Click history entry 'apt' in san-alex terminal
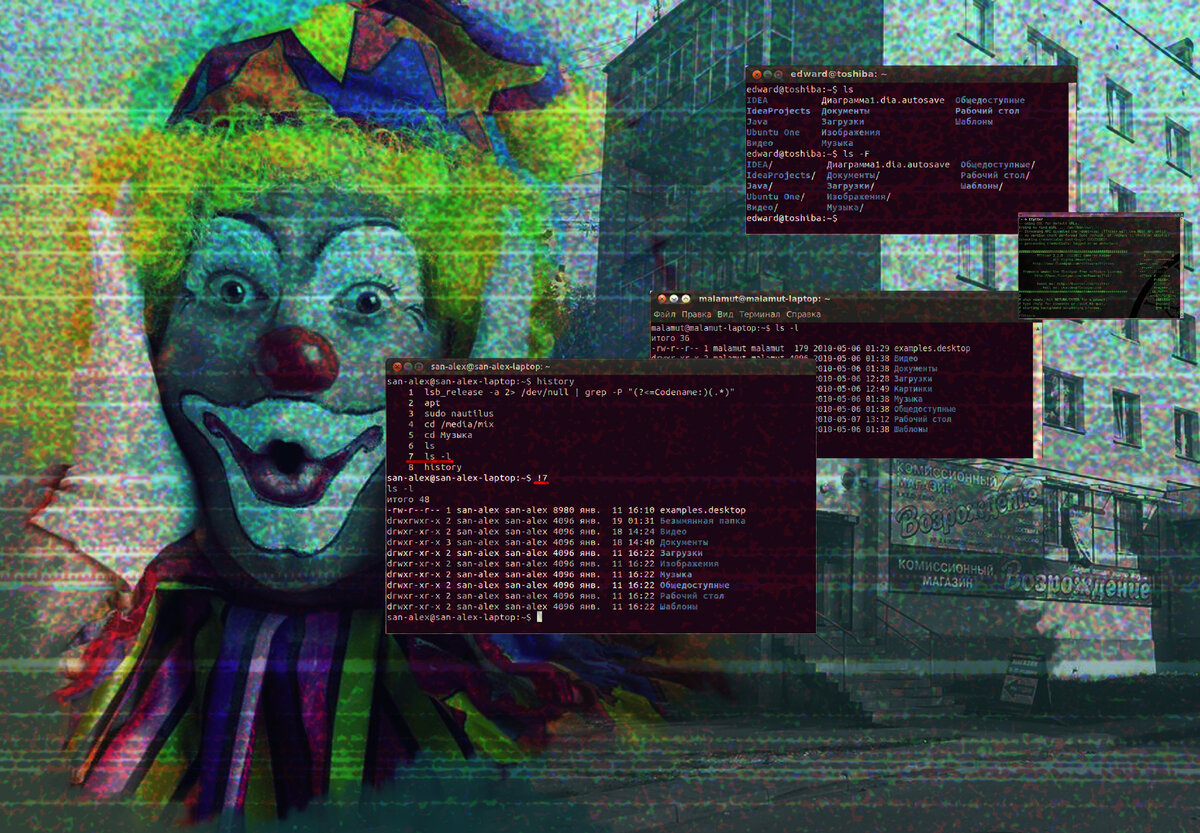The image size is (1200, 833). click(432, 403)
